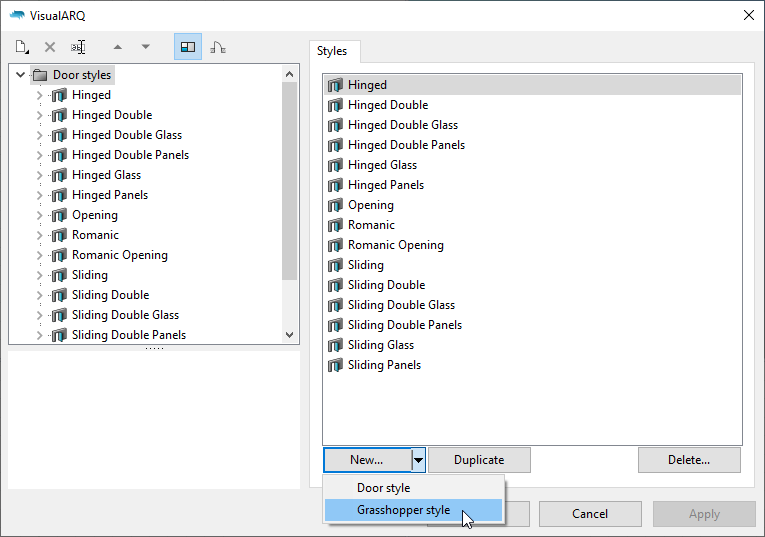Expand the Hinged tree node

[40, 95]
